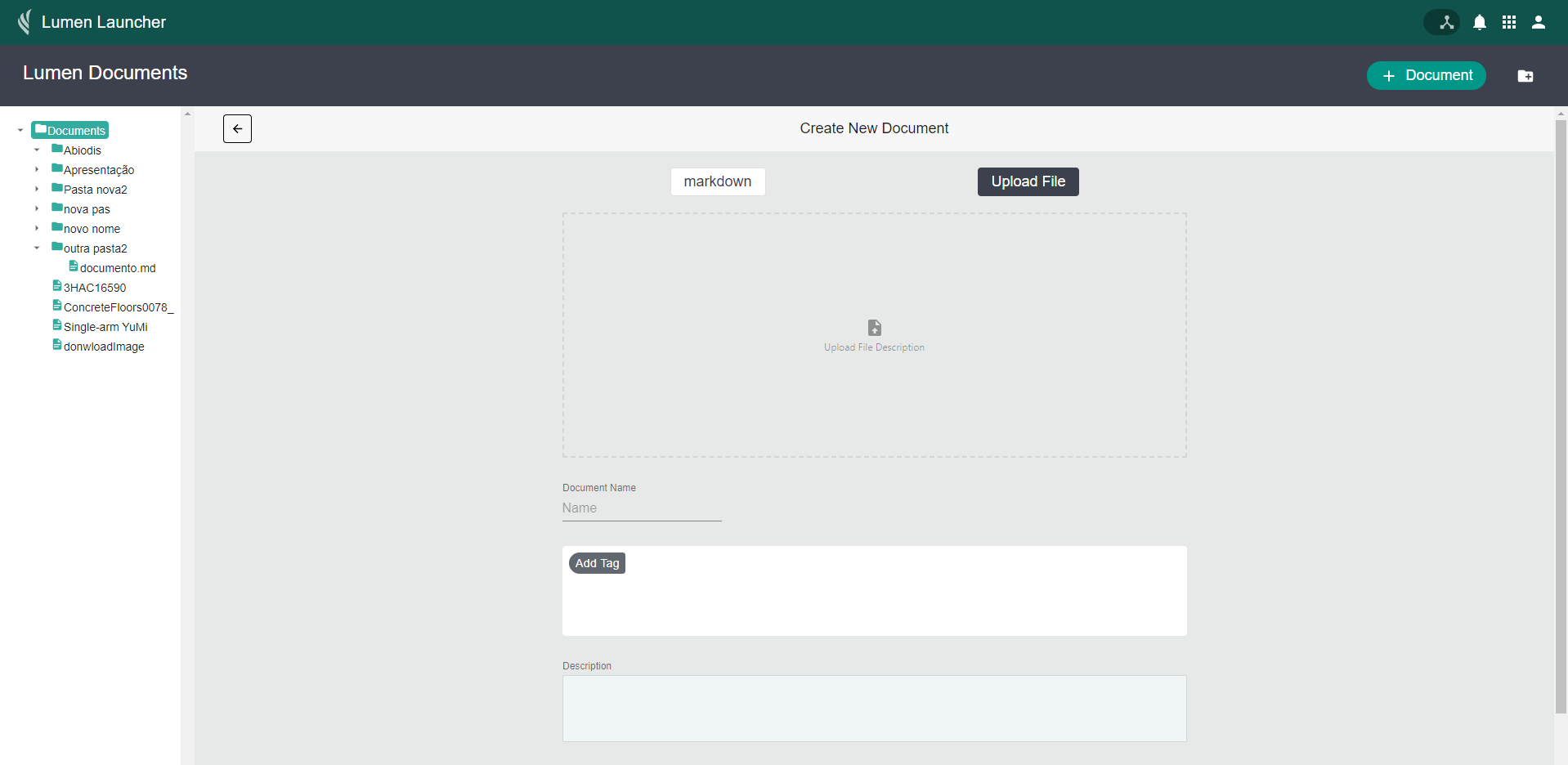This screenshot has width=1568, height=765.
Task: Open the notifications bell
Action: click(x=1480, y=22)
